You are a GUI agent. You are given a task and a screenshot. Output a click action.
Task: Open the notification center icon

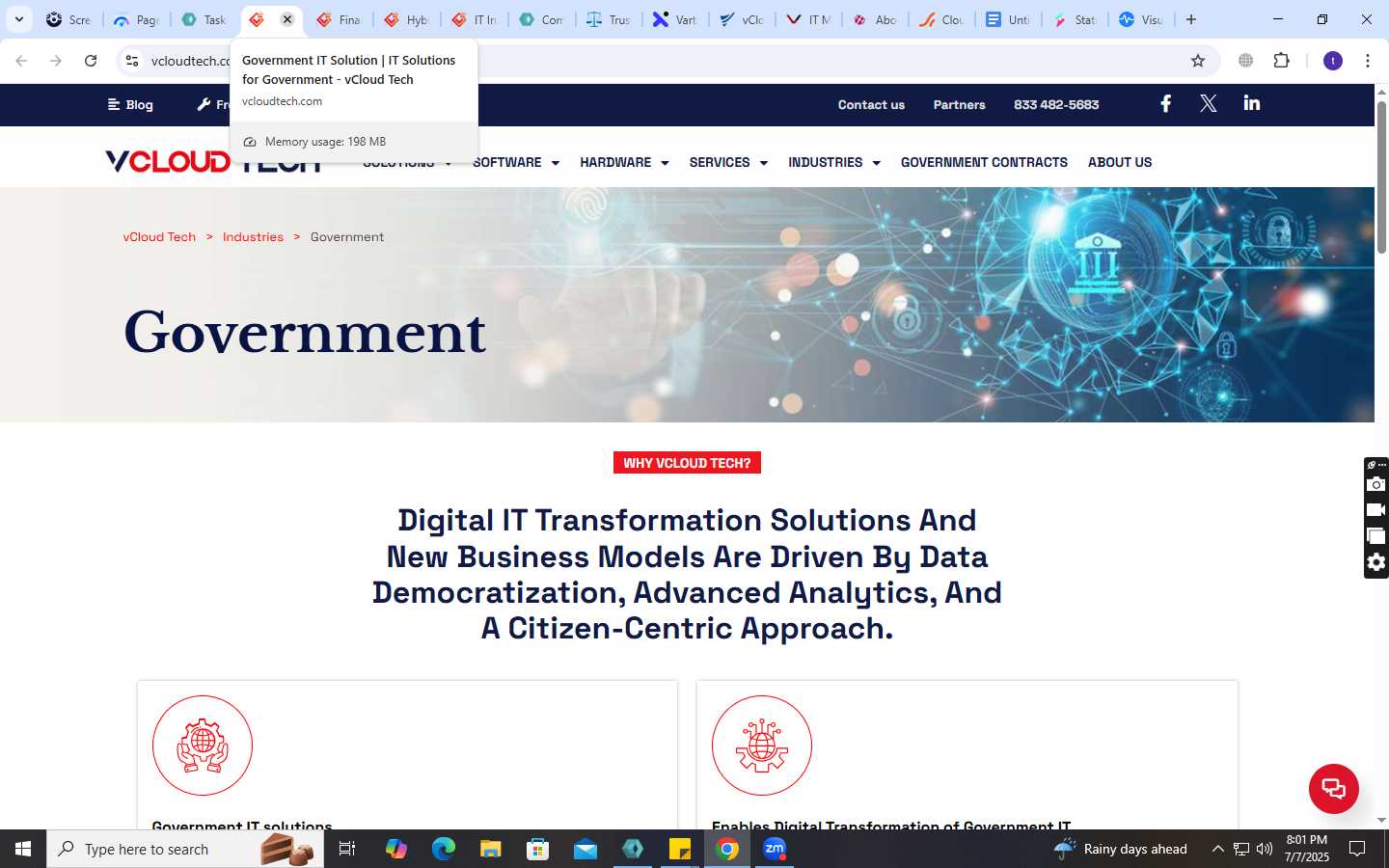tap(1357, 849)
